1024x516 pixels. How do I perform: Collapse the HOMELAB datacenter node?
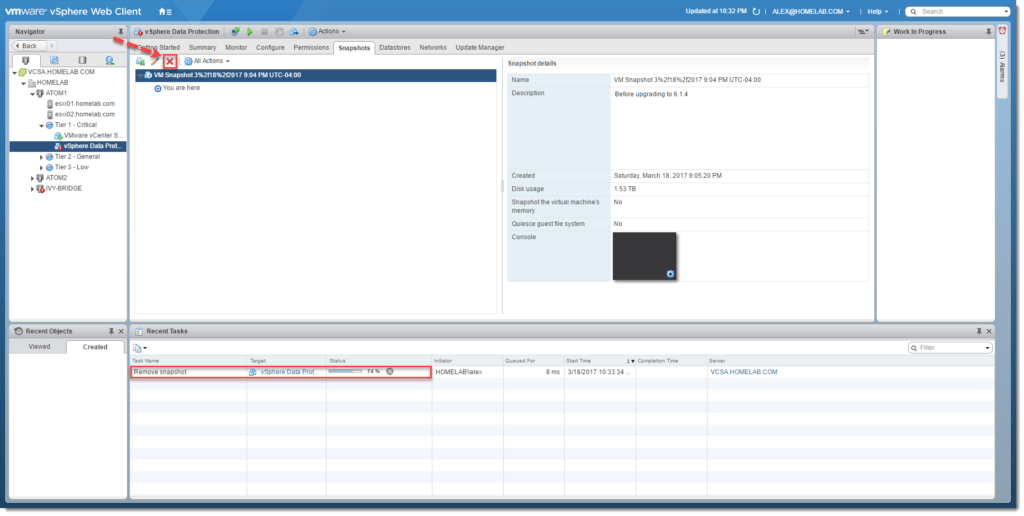(24, 83)
